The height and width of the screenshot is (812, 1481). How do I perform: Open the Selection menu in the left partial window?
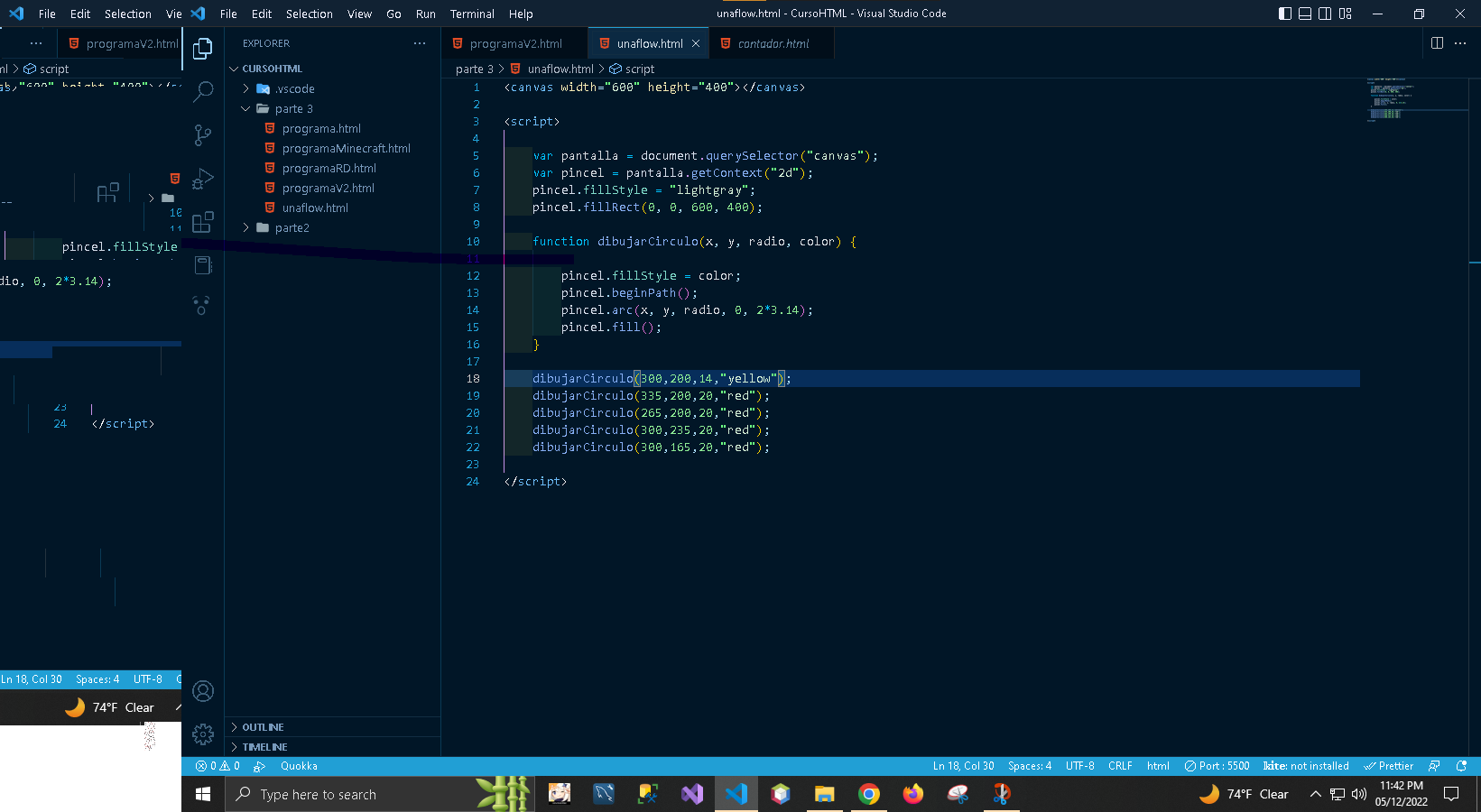127,14
